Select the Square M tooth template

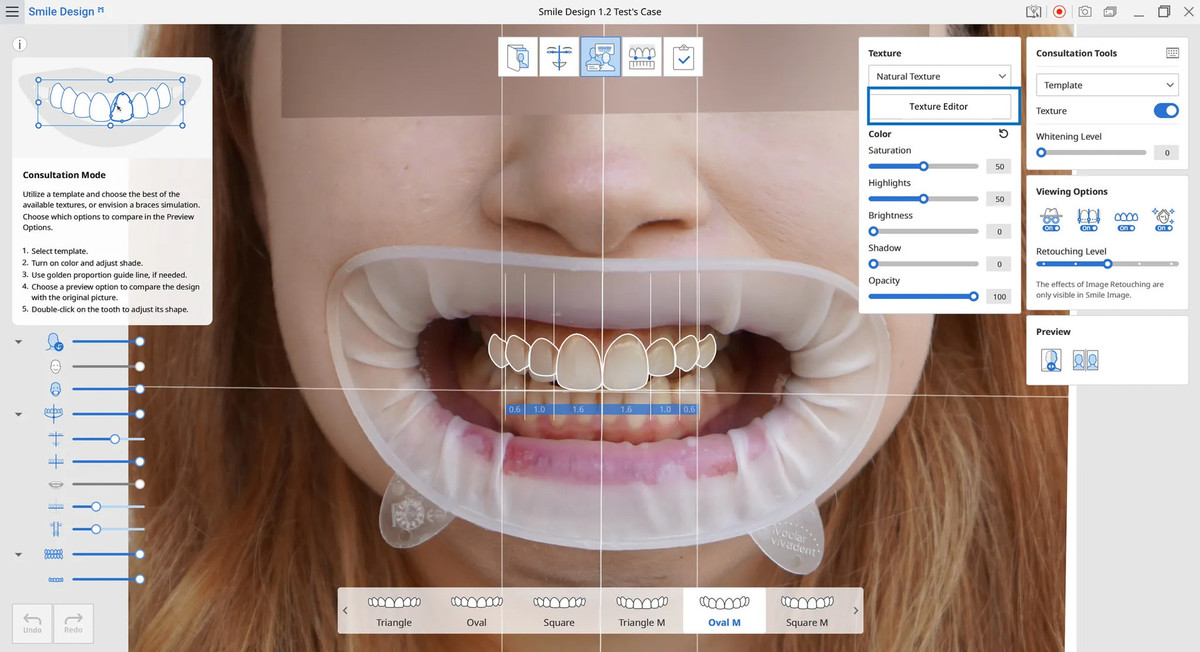tap(806, 611)
